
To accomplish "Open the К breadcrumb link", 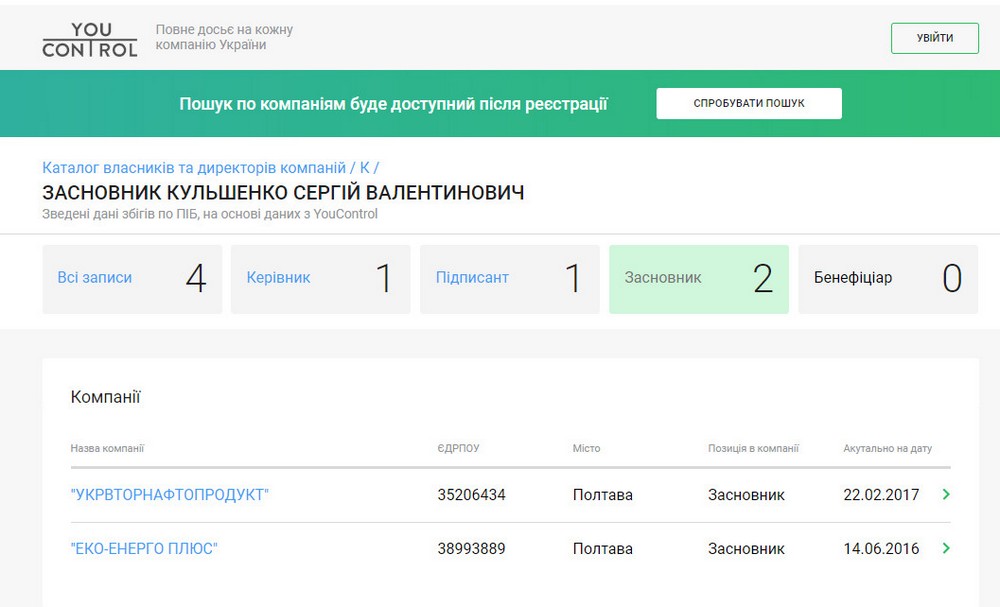I will tap(365, 168).
